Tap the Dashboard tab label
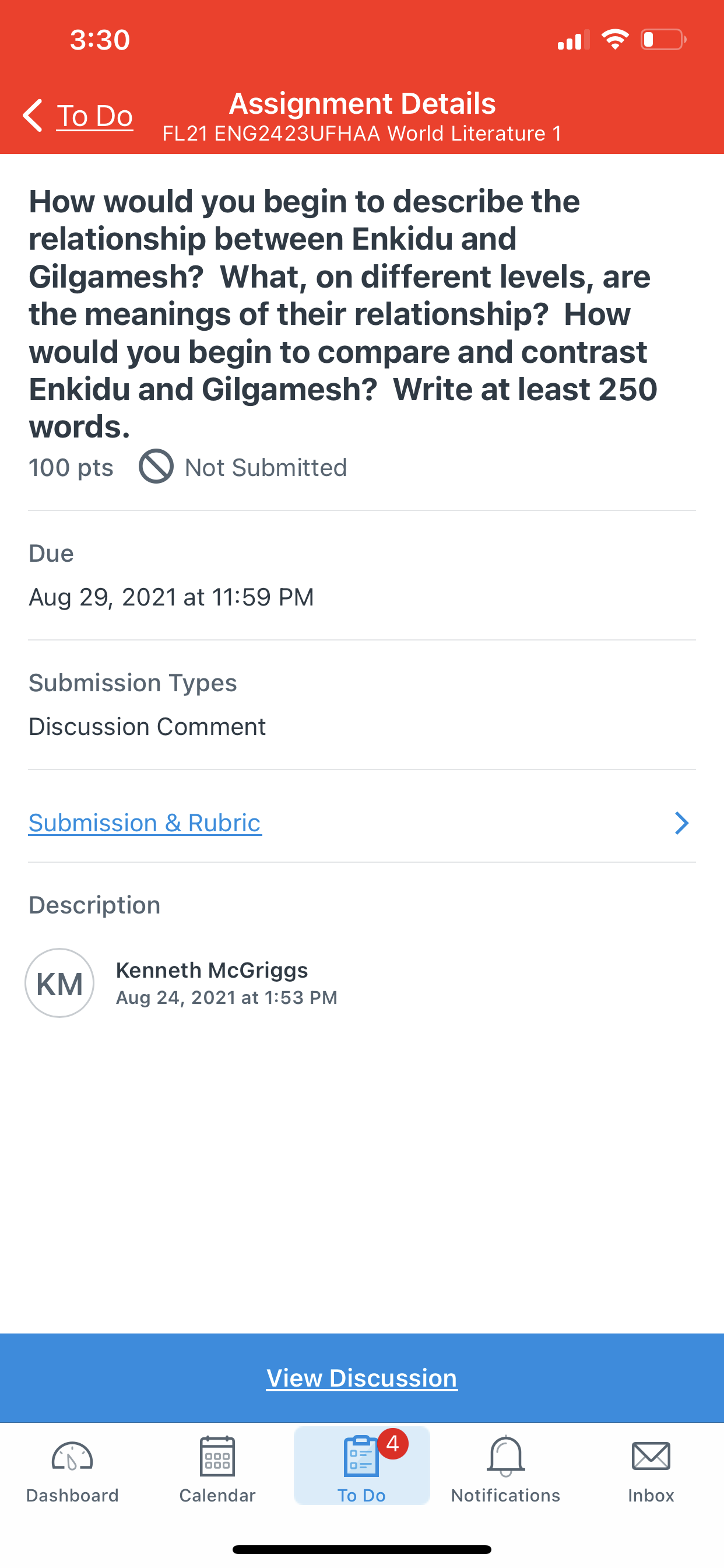The image size is (724, 1568). point(72,1495)
